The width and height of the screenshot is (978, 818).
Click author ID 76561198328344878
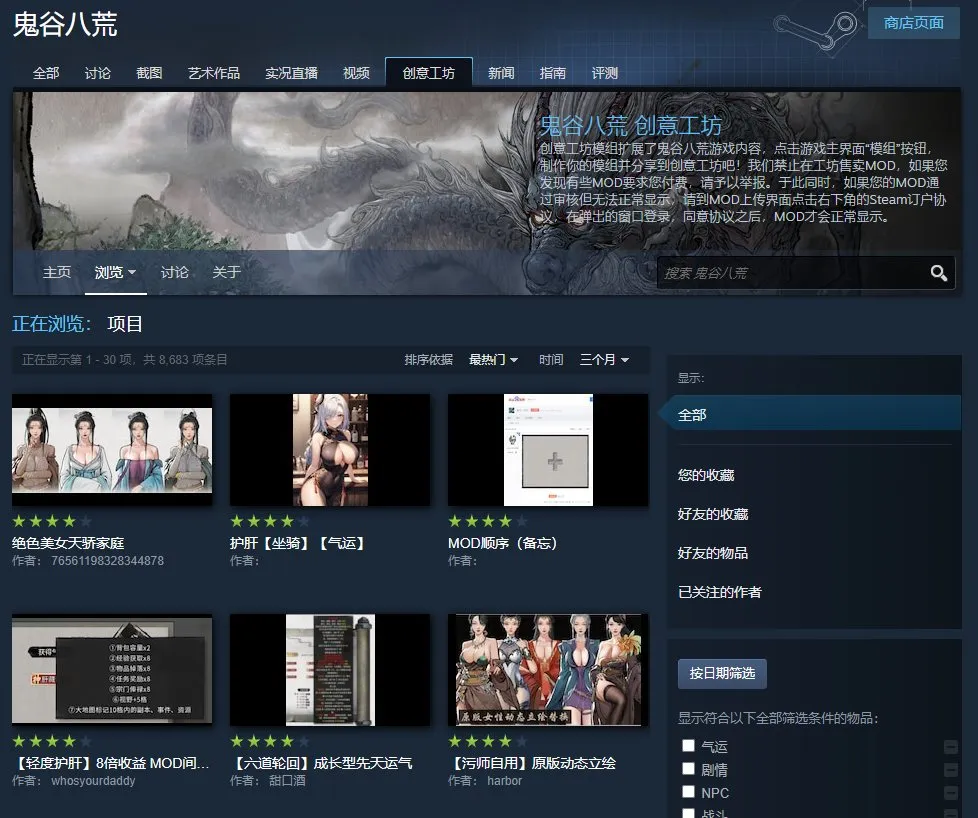(x=107, y=560)
